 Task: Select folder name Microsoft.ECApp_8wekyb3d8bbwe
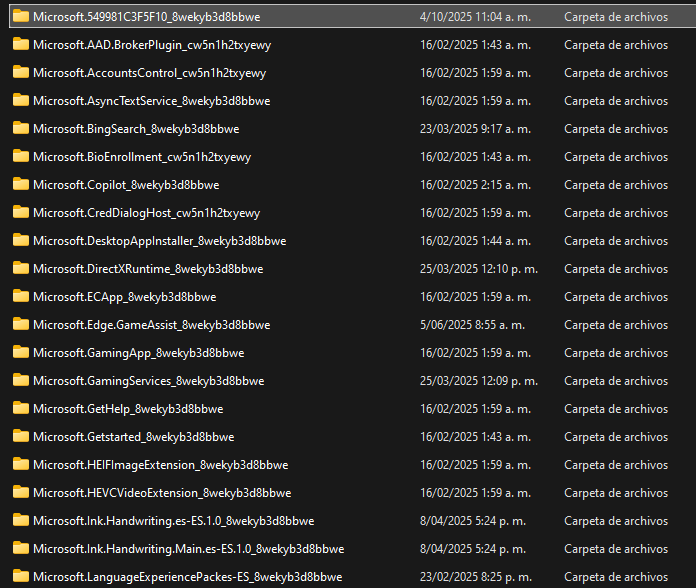click(124, 296)
